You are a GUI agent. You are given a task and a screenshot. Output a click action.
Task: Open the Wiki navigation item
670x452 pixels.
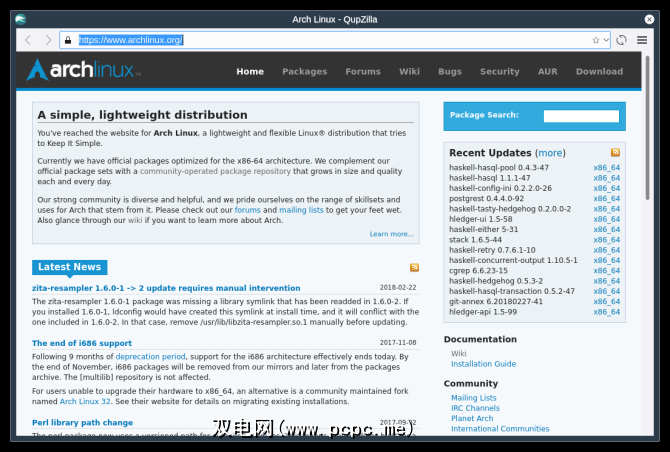click(x=409, y=72)
